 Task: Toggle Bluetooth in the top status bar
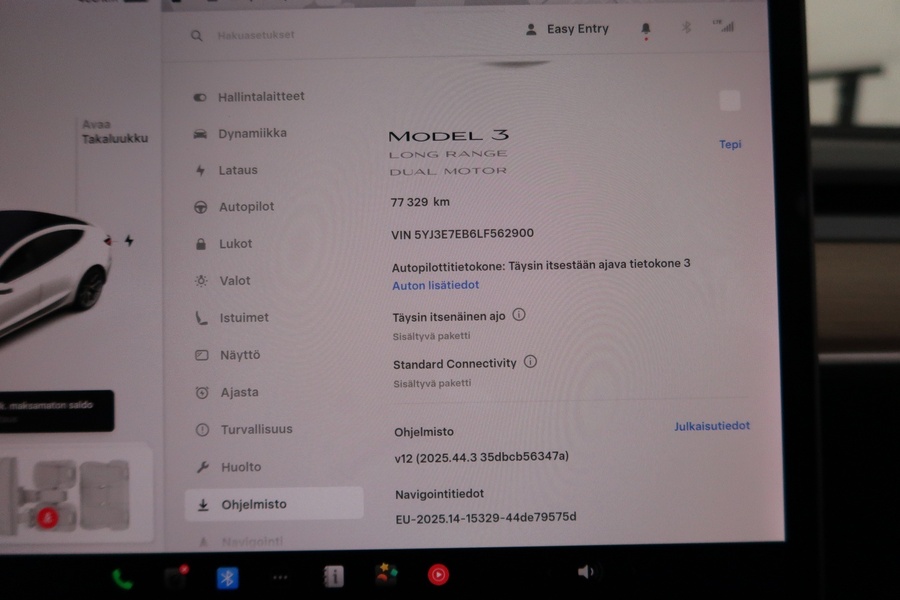(x=685, y=28)
